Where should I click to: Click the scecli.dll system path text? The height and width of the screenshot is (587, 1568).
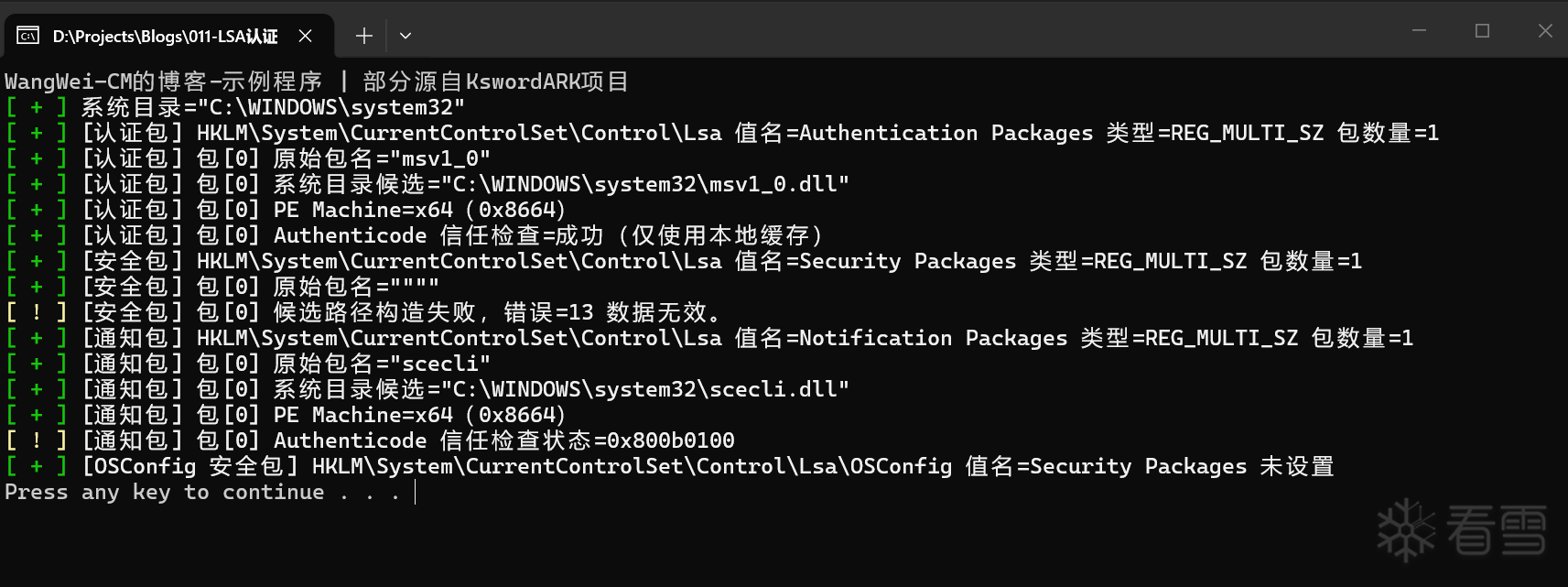pos(651,389)
